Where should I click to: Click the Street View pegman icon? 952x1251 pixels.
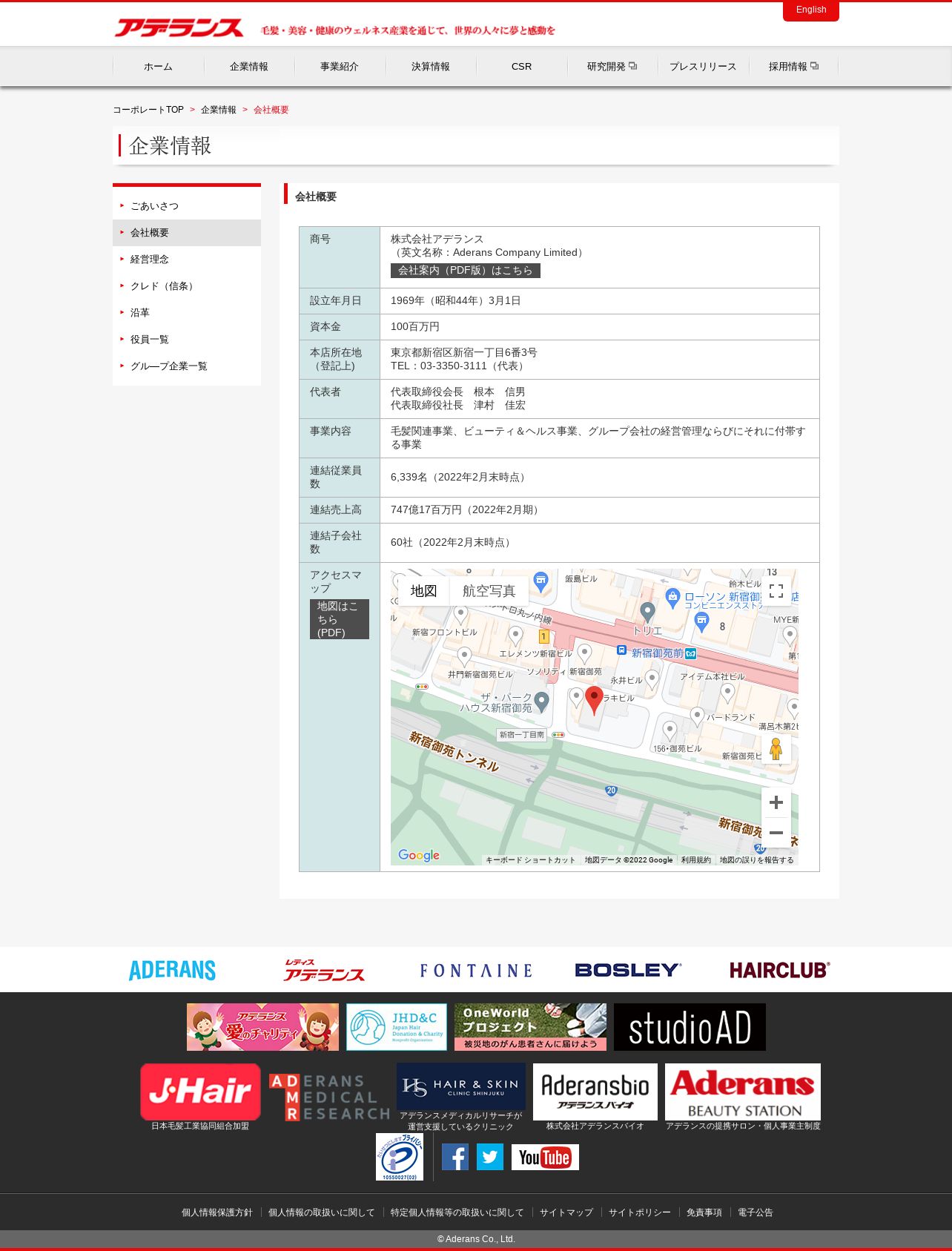(x=776, y=749)
